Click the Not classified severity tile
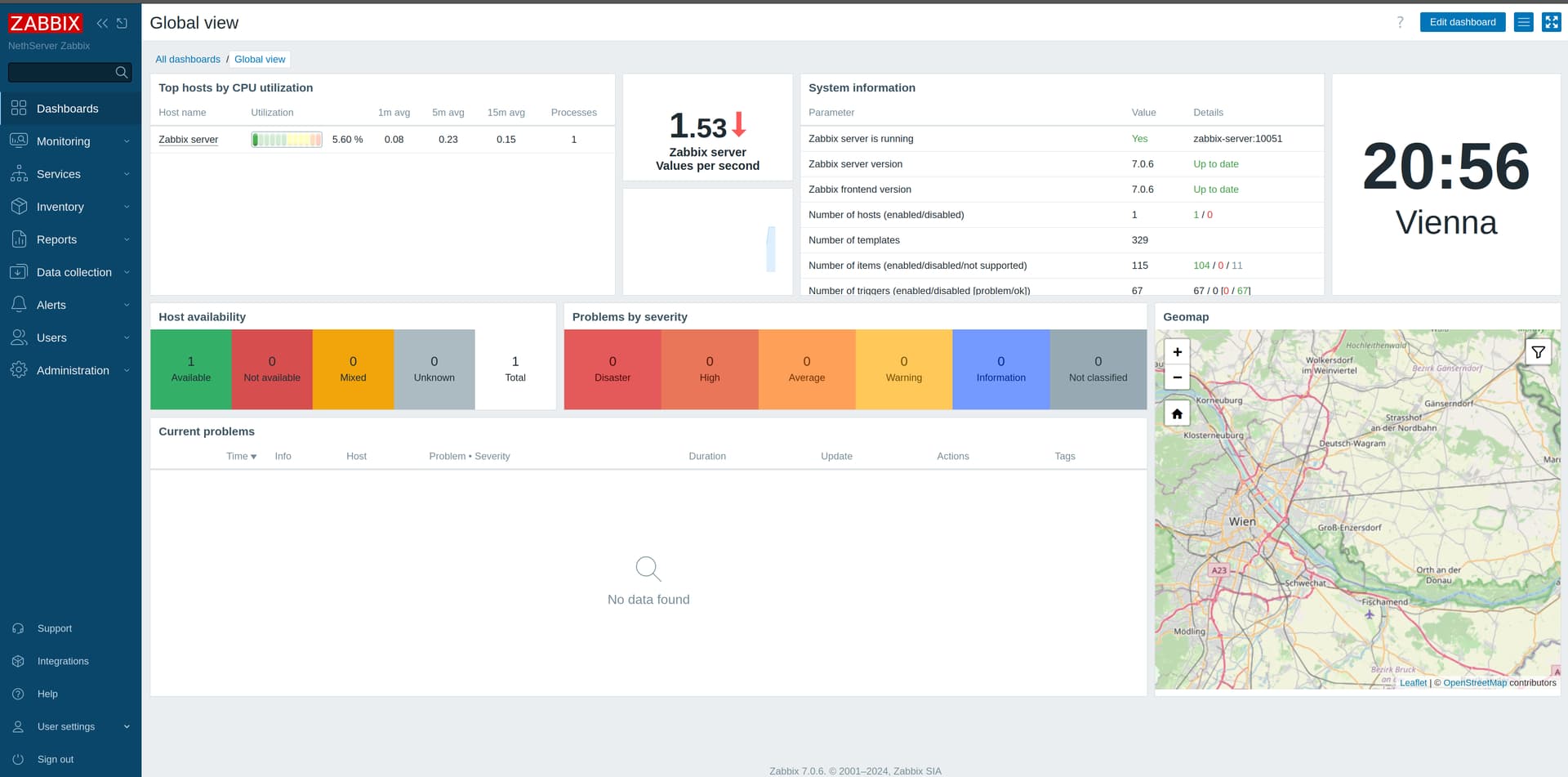This screenshot has width=1568, height=777. (1098, 369)
